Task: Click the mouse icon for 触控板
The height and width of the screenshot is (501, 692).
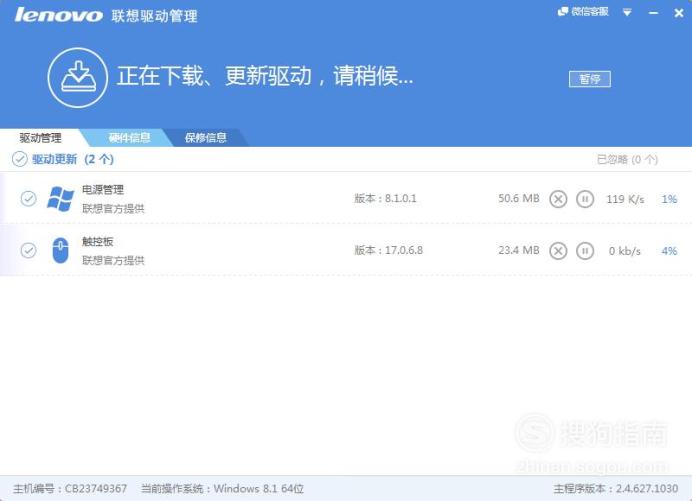Action: click(x=60, y=250)
